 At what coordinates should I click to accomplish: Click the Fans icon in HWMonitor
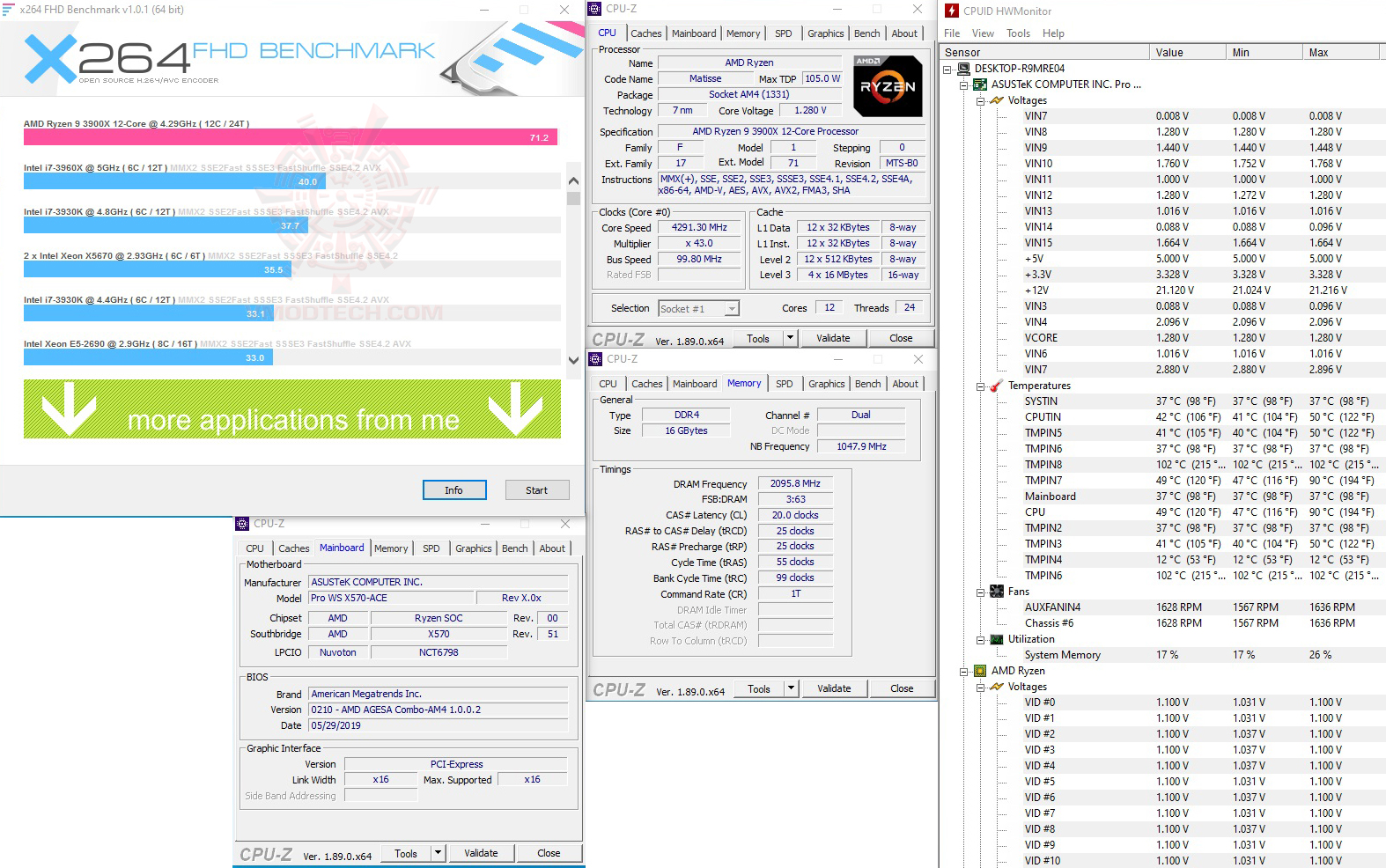997,592
